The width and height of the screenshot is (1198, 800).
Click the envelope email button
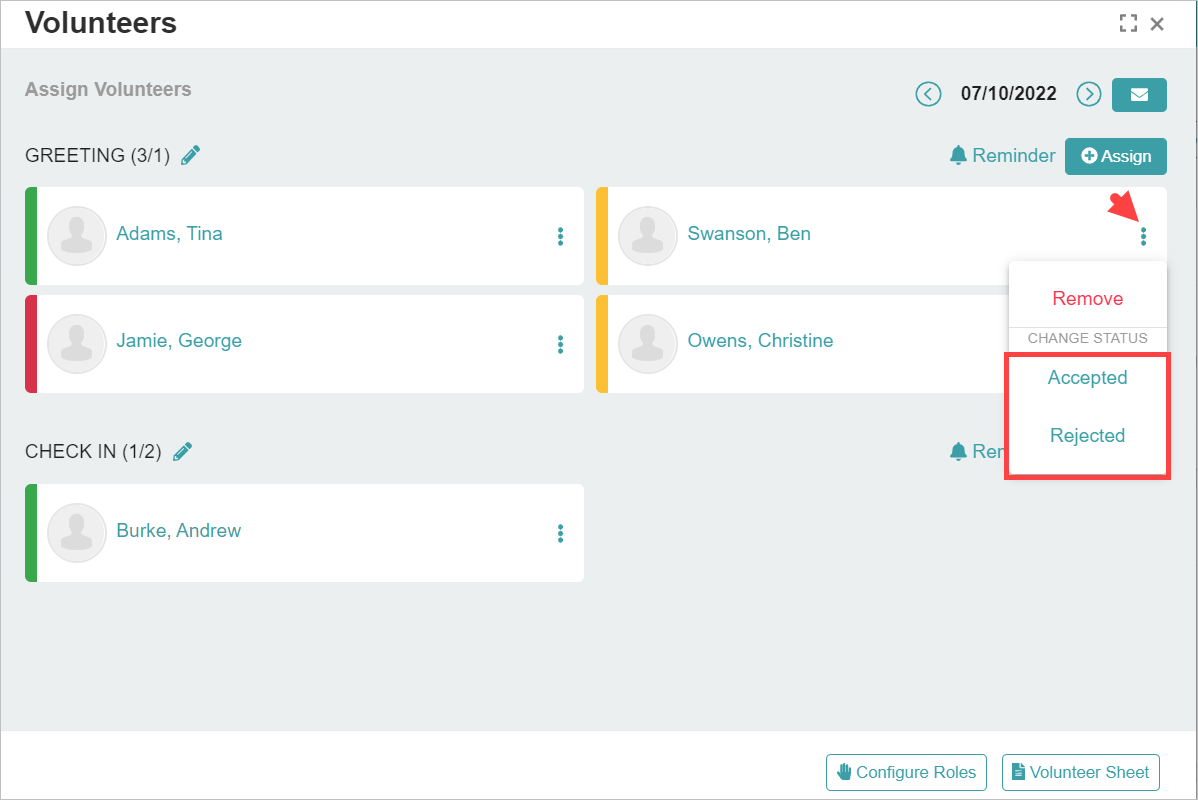pyautogui.click(x=1139, y=94)
